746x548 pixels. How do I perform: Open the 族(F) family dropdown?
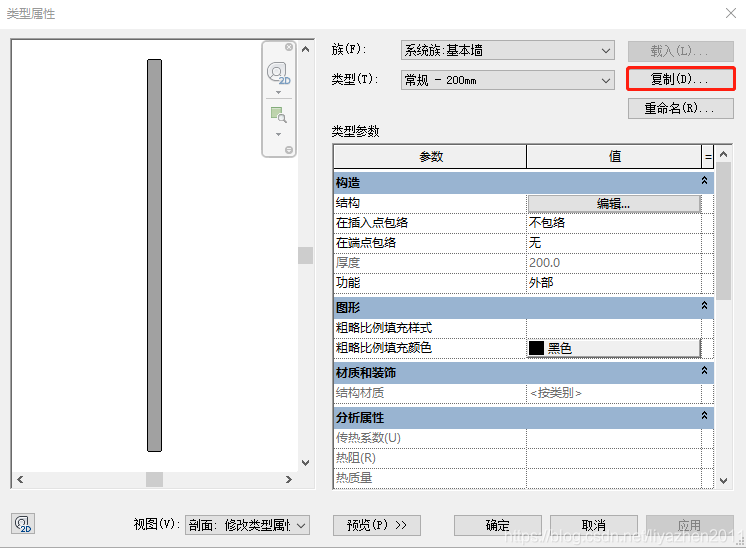click(508, 50)
